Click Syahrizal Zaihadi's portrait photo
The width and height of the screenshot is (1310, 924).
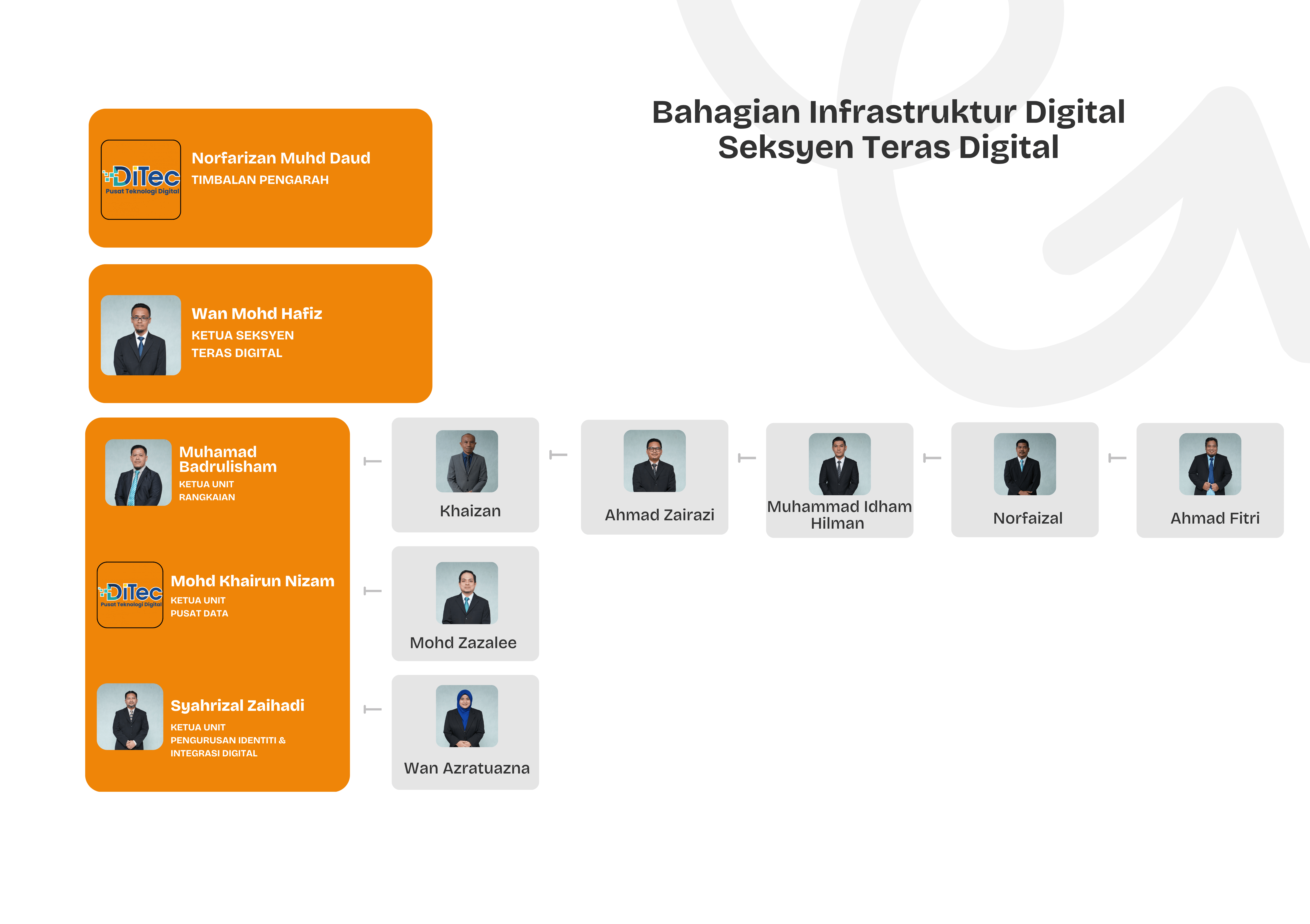click(130, 716)
